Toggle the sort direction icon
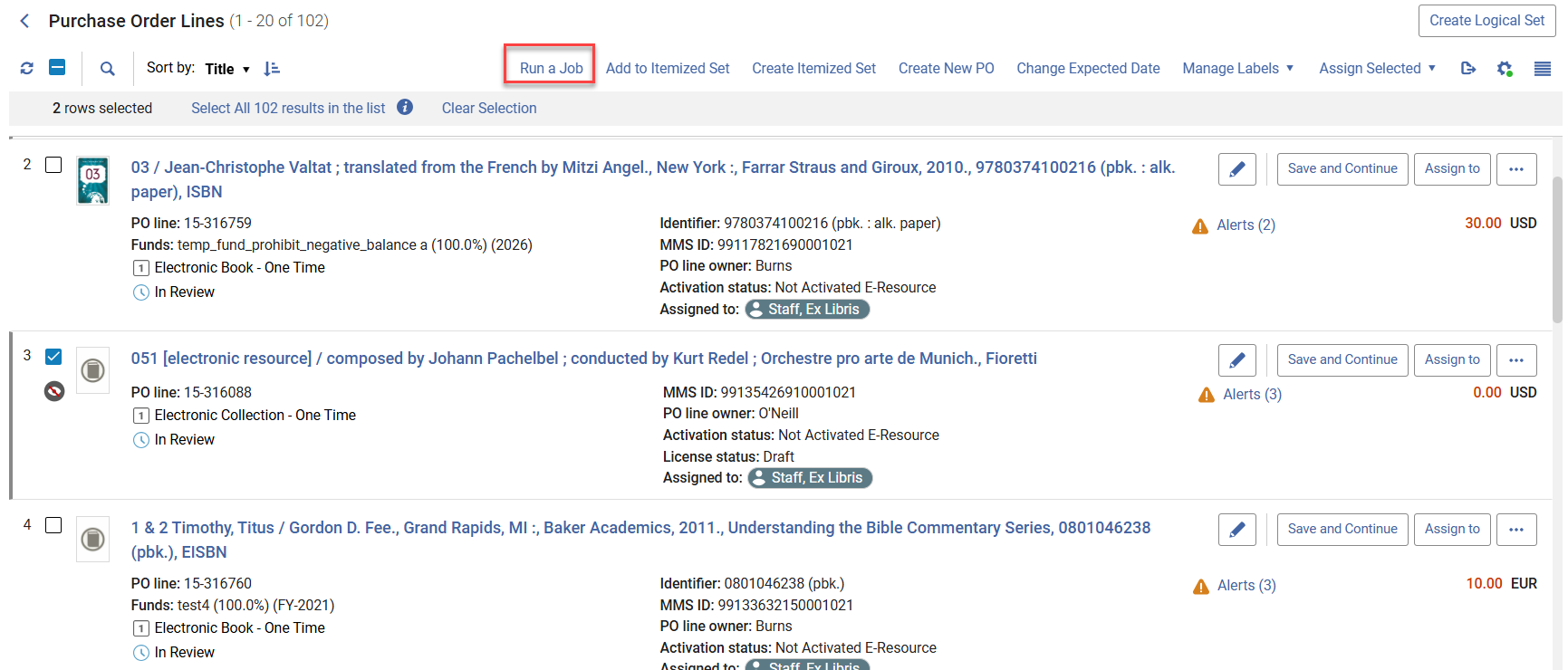 pos(272,68)
